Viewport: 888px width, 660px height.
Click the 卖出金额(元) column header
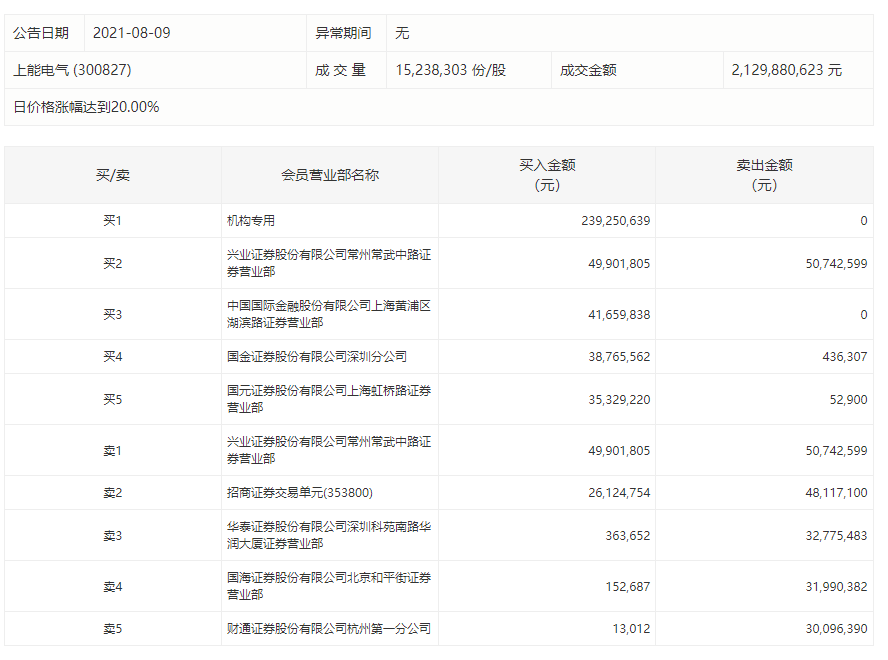pos(765,176)
